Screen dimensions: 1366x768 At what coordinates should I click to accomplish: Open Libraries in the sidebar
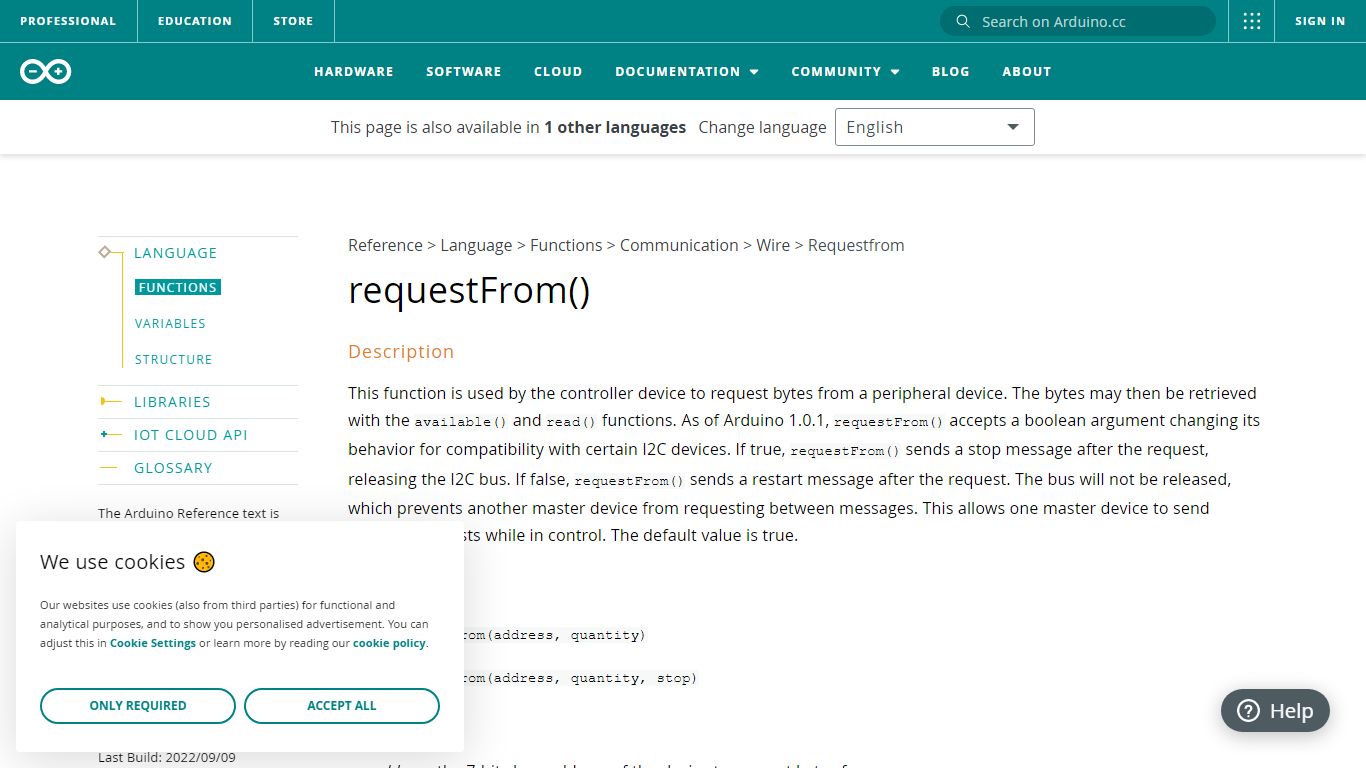[x=172, y=402]
